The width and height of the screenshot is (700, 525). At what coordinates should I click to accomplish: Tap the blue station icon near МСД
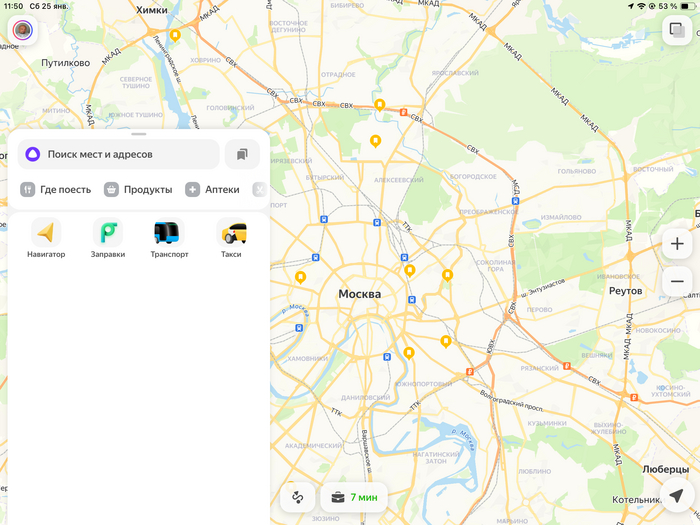tap(515, 201)
